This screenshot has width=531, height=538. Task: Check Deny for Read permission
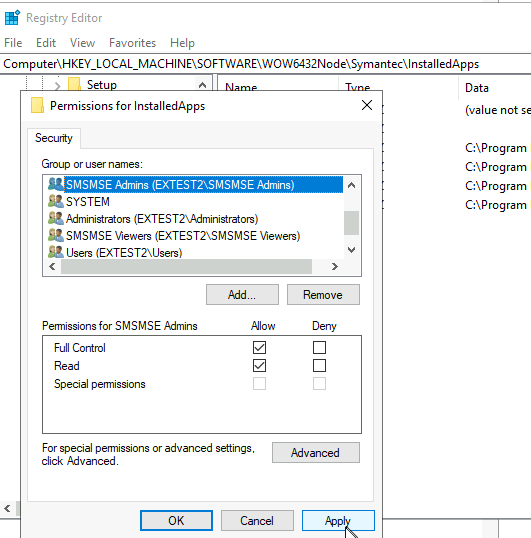pos(319,365)
